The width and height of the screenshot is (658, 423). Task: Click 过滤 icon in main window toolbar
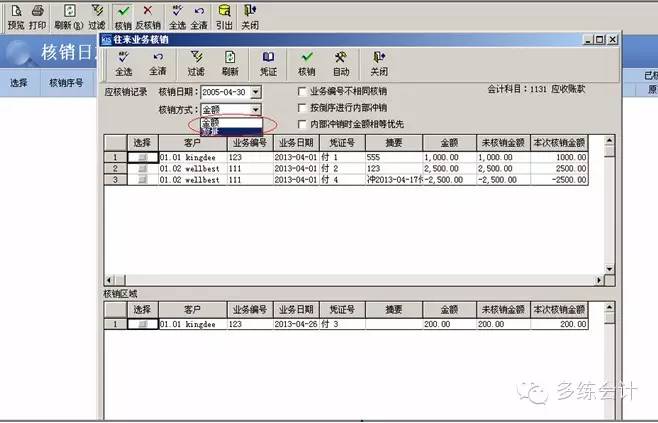(x=97, y=17)
